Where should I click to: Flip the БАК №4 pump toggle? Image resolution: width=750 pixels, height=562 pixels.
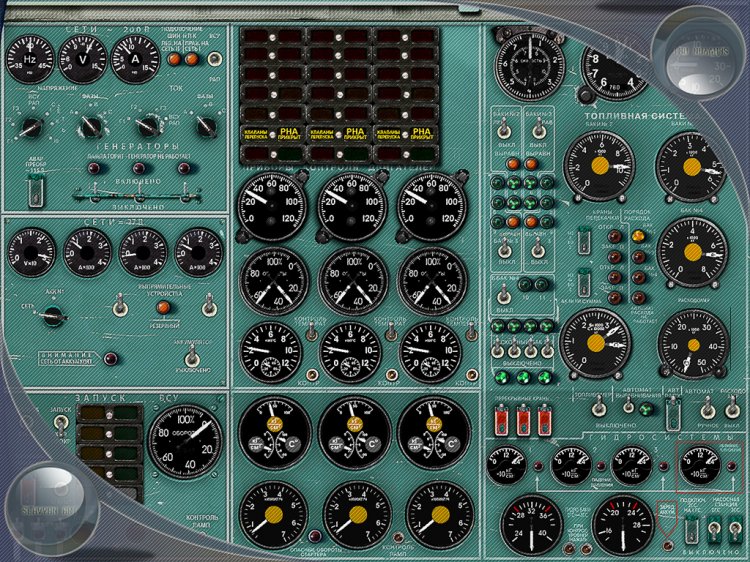pyautogui.click(x=503, y=294)
